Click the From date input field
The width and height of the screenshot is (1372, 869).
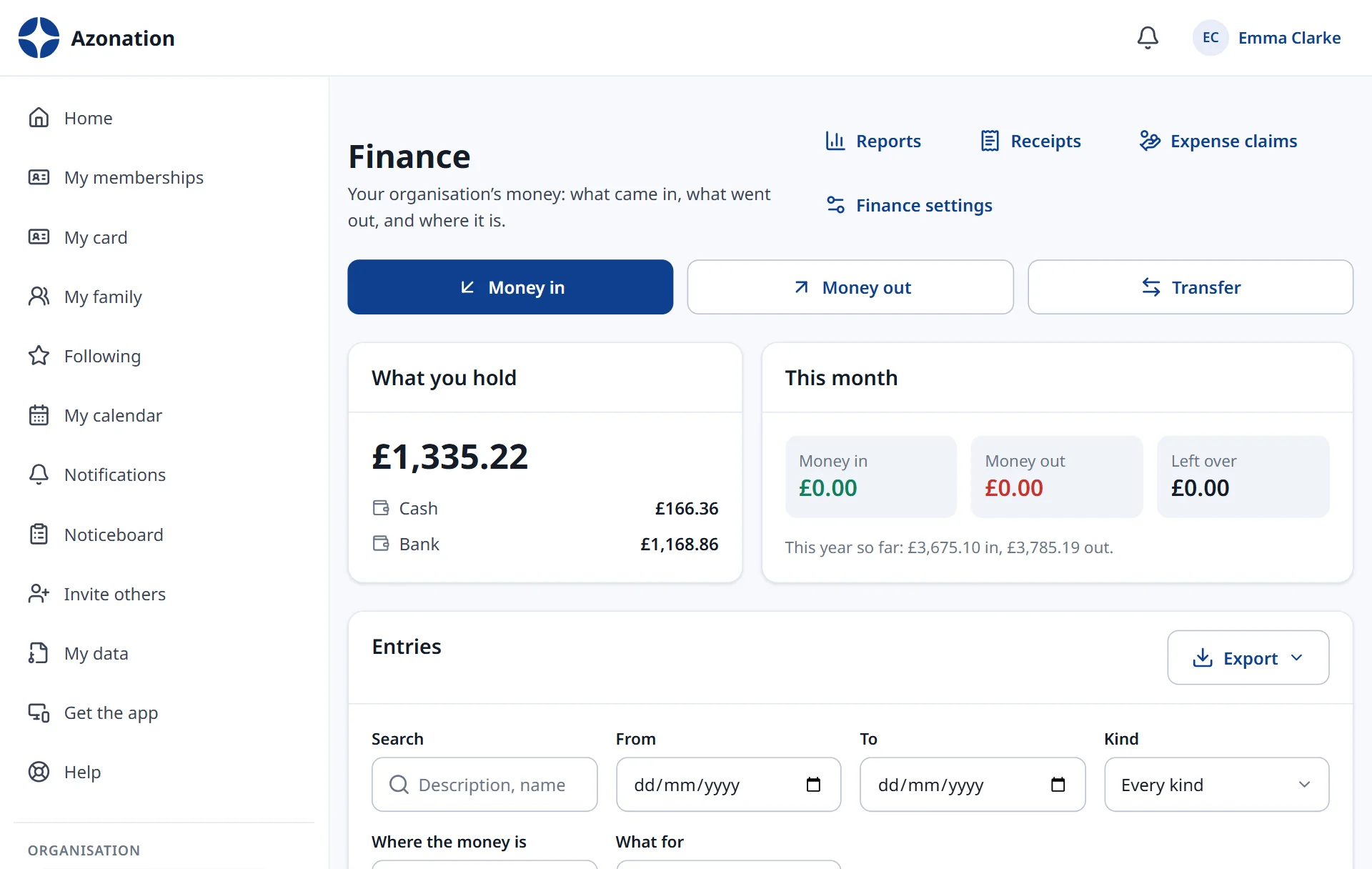[x=728, y=785]
